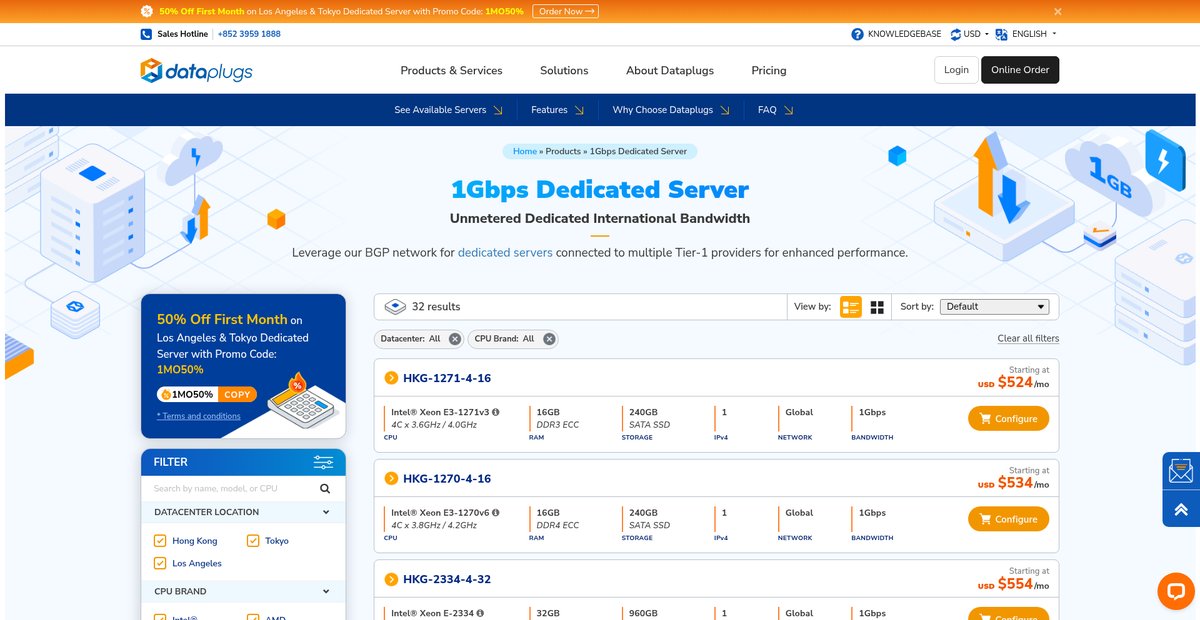Open the HKG-2334-4-32 server title

[x=447, y=579]
